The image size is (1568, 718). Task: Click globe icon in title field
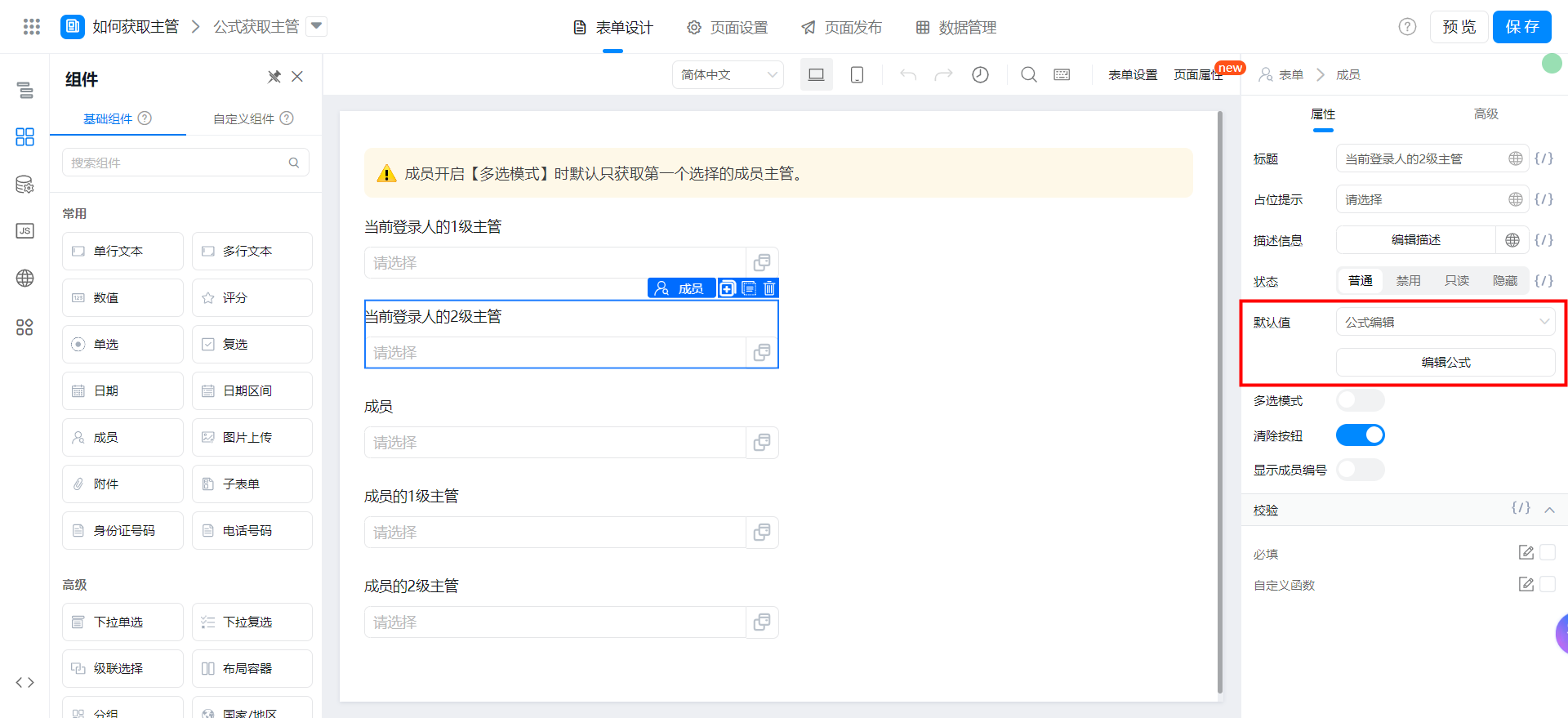pos(1516,158)
